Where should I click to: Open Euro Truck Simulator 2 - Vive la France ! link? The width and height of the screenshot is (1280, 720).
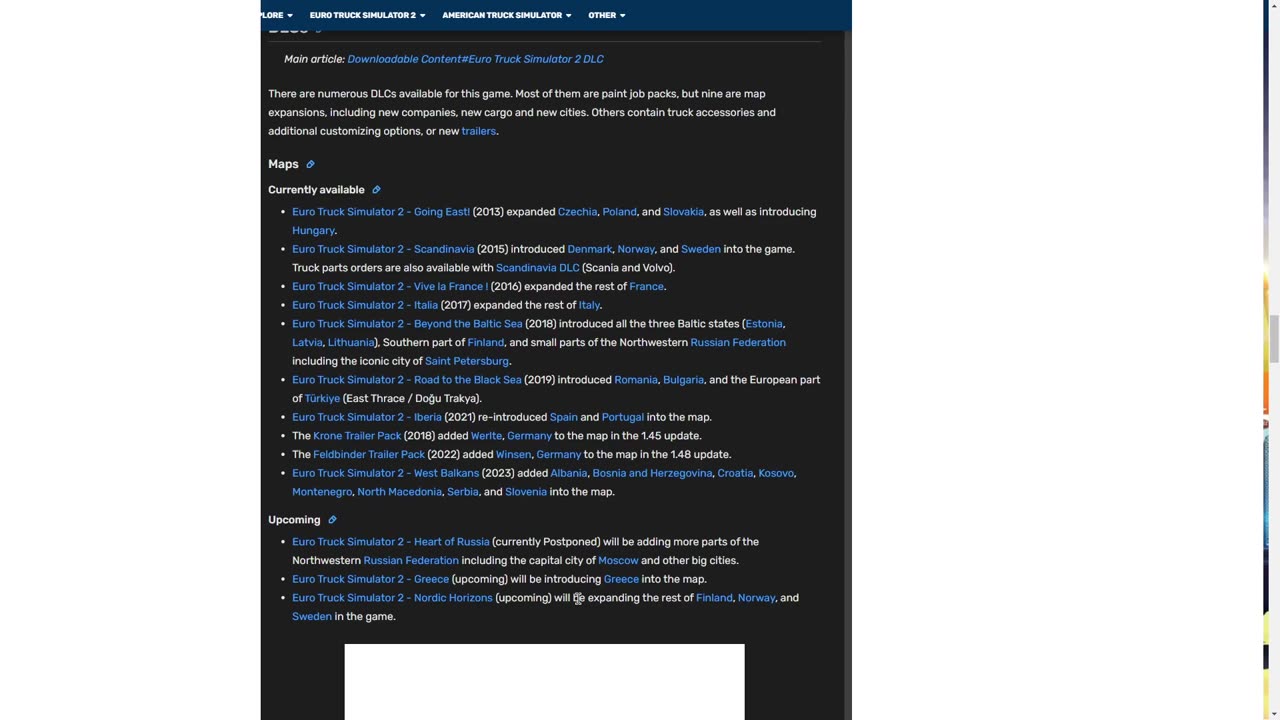point(390,287)
